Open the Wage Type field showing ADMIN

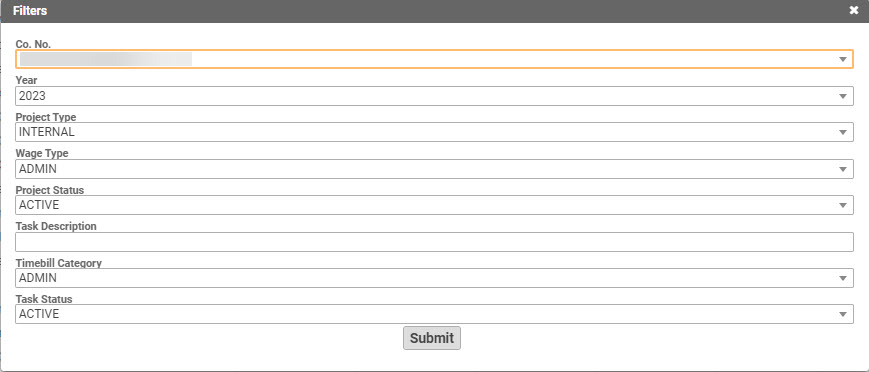click(x=434, y=169)
